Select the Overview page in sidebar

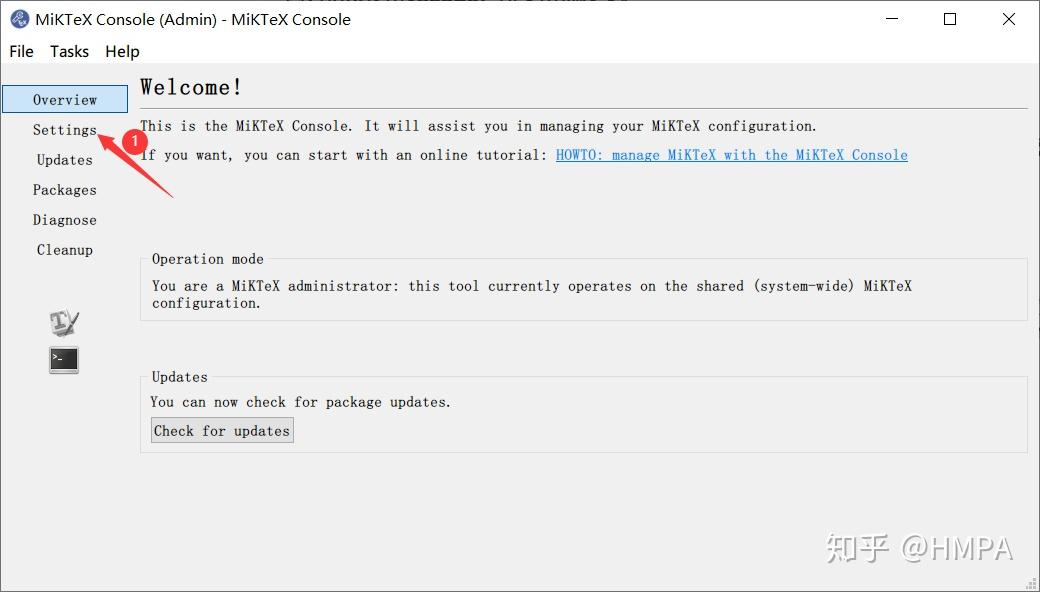tap(65, 99)
